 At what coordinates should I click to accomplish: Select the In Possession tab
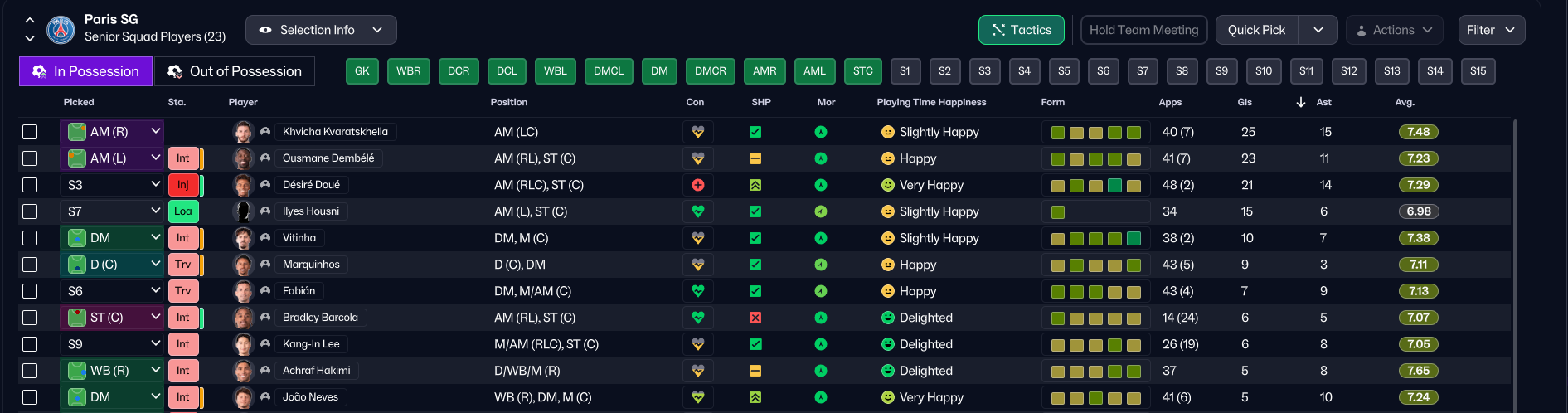pyautogui.click(x=85, y=71)
